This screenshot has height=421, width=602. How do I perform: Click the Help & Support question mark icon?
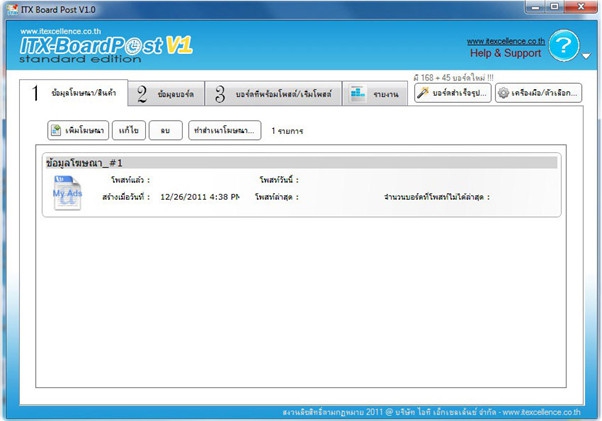click(x=564, y=46)
